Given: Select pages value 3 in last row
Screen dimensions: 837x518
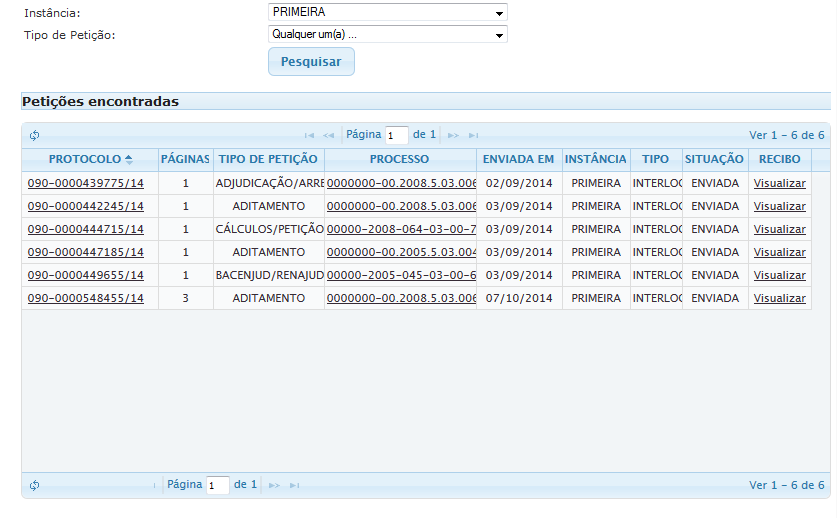Looking at the screenshot, I should (x=186, y=298).
